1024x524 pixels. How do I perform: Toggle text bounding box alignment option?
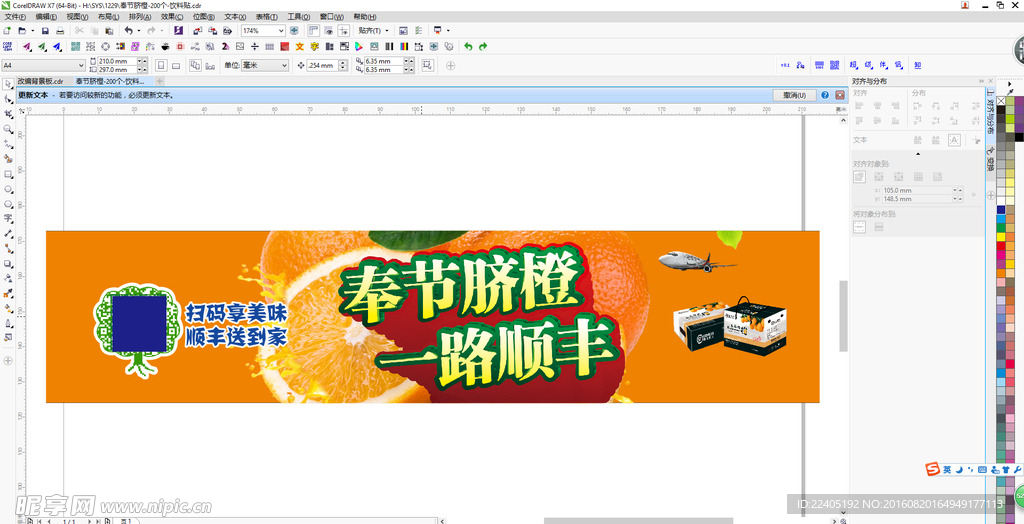954,140
